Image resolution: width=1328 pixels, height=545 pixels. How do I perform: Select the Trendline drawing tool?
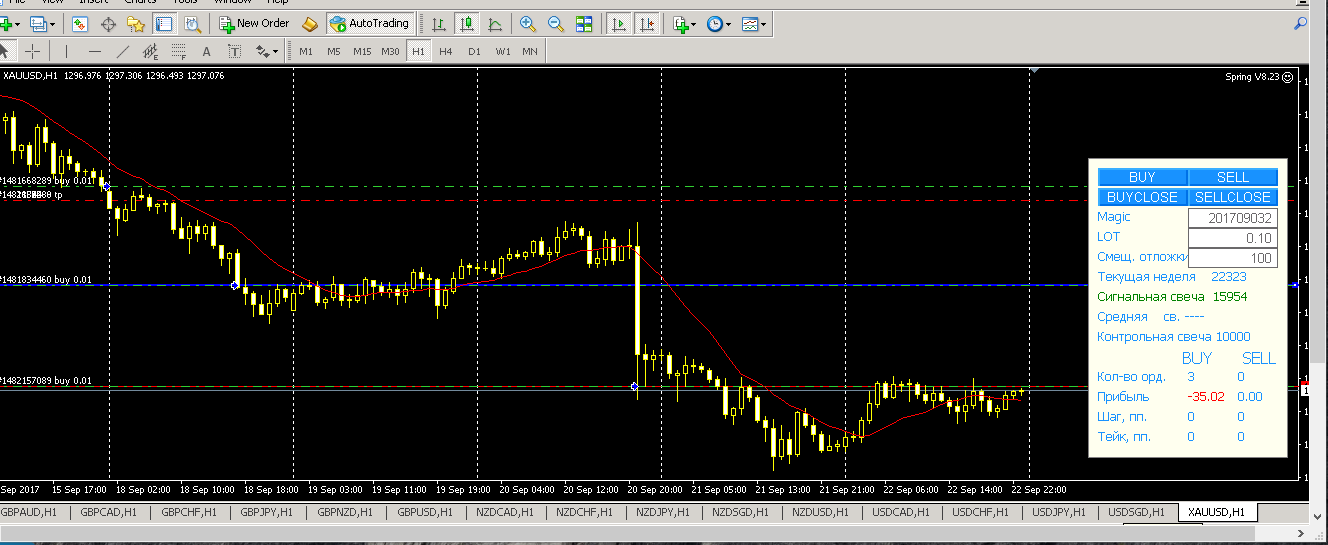pos(123,51)
